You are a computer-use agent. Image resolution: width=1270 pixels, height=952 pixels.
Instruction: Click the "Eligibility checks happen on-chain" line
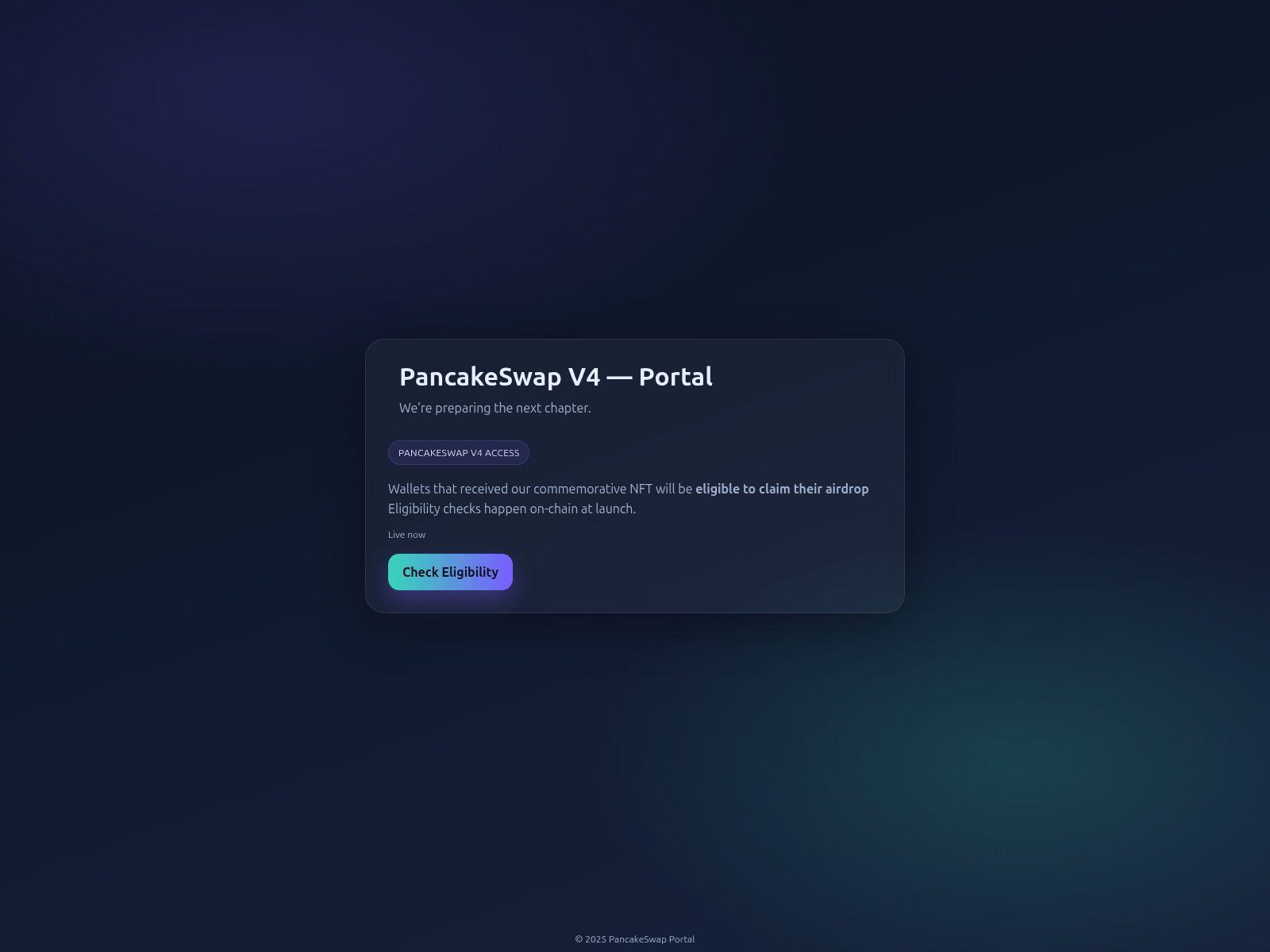click(x=512, y=509)
